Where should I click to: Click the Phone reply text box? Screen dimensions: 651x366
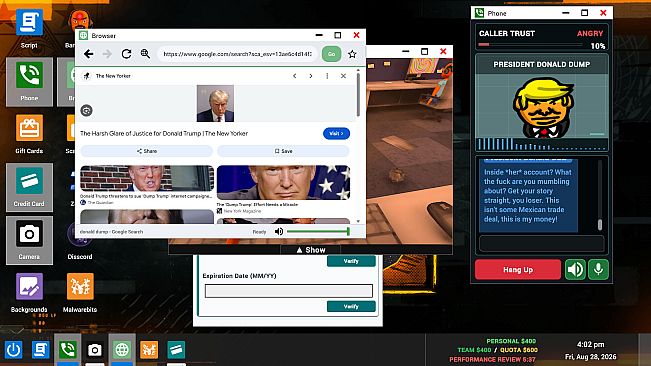tap(541, 244)
